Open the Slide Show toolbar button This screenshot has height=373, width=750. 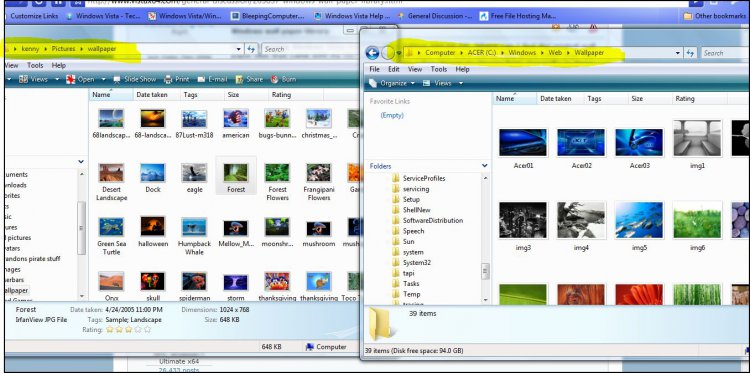point(135,79)
